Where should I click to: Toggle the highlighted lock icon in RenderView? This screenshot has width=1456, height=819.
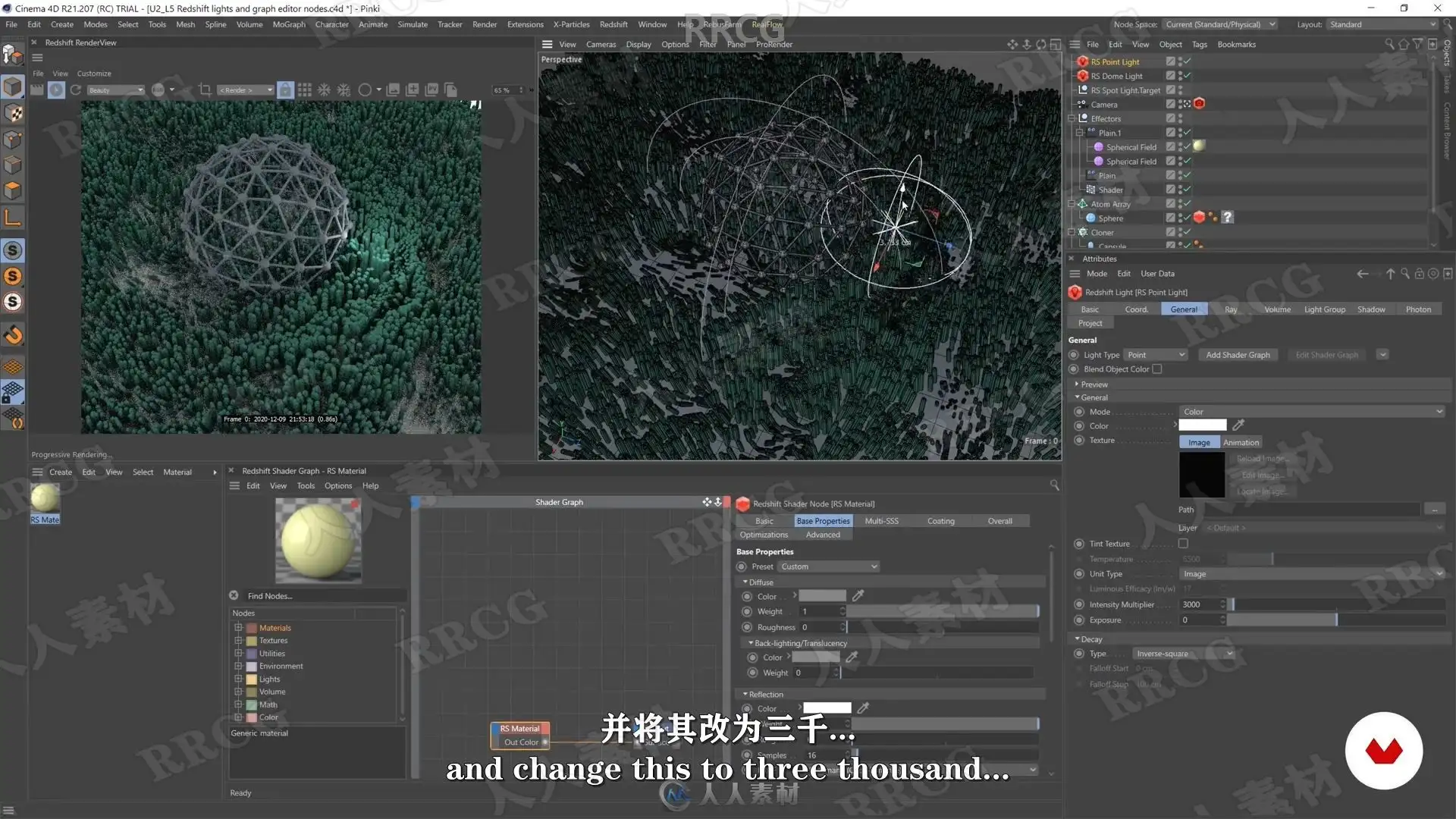285,90
